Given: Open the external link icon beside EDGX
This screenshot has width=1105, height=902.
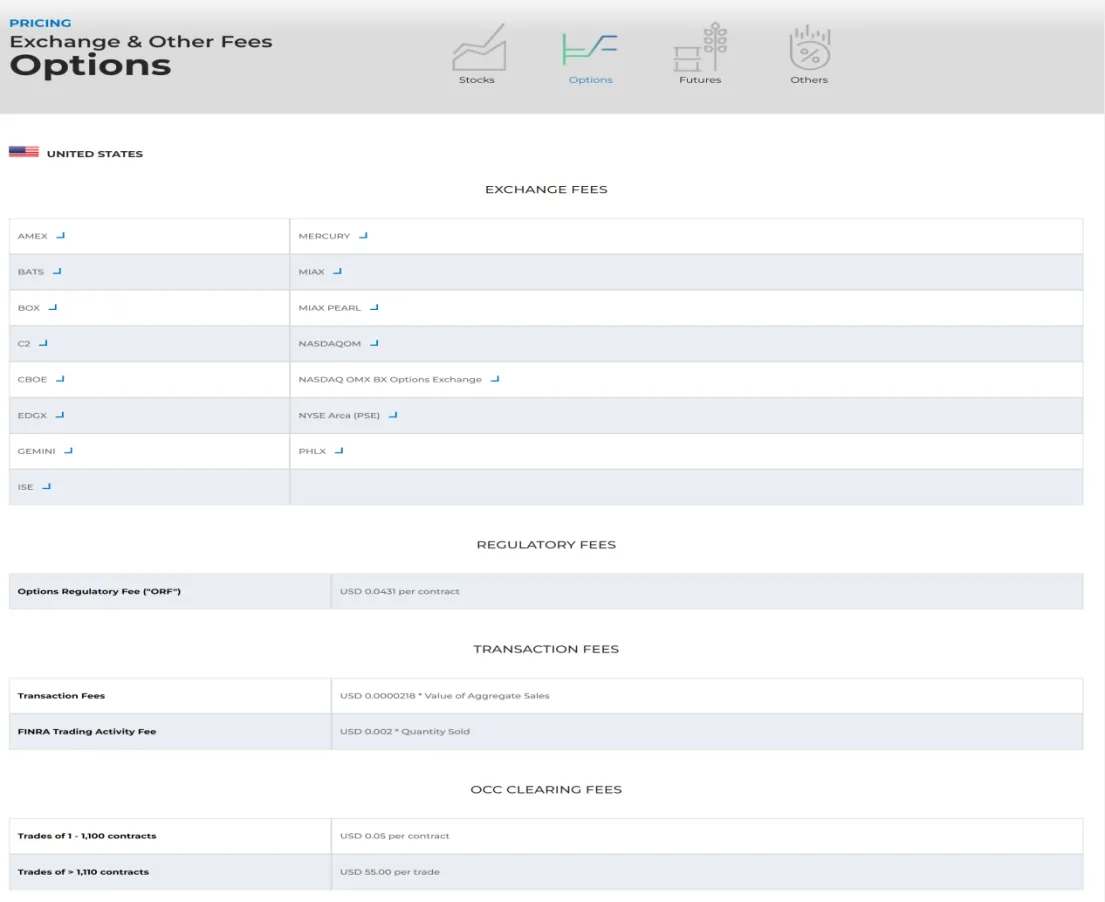Looking at the screenshot, I should 60,414.
